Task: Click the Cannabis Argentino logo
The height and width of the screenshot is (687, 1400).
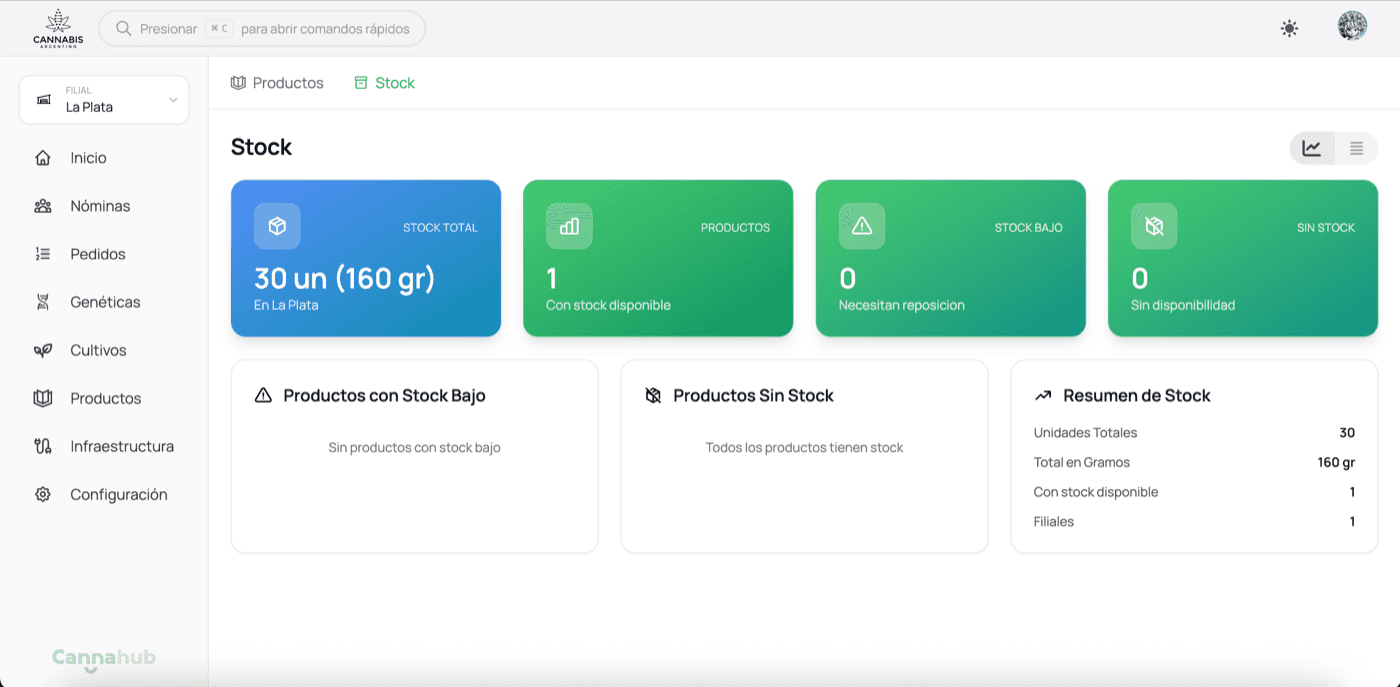Action: [57, 28]
